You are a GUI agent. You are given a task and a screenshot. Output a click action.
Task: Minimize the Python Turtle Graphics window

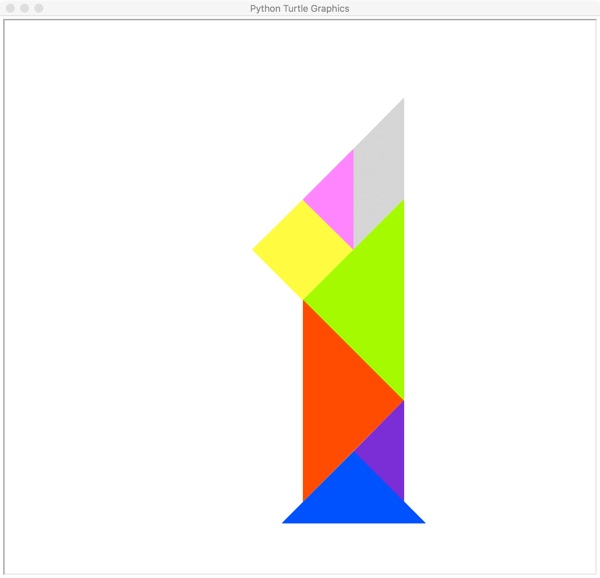pos(24,8)
